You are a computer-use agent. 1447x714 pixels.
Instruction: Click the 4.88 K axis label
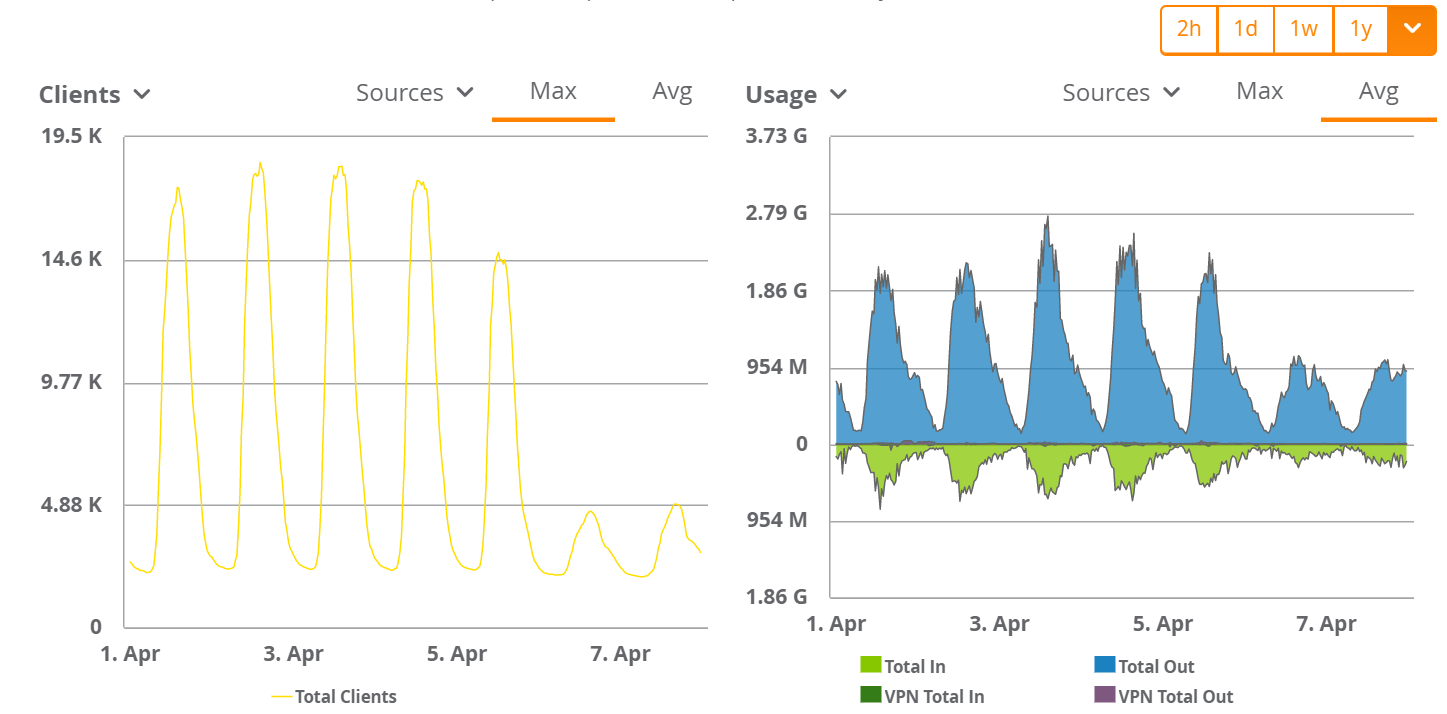[x=72, y=505]
